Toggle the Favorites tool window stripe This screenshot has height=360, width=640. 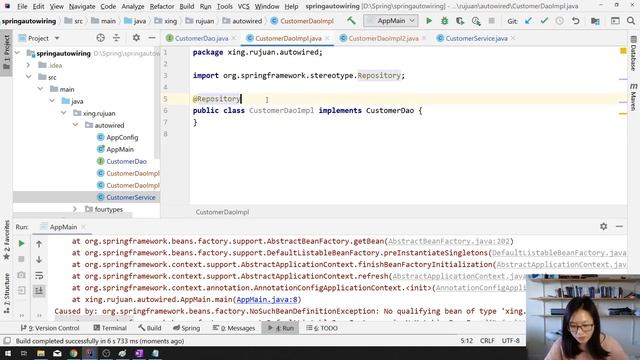pyautogui.click(x=7, y=241)
